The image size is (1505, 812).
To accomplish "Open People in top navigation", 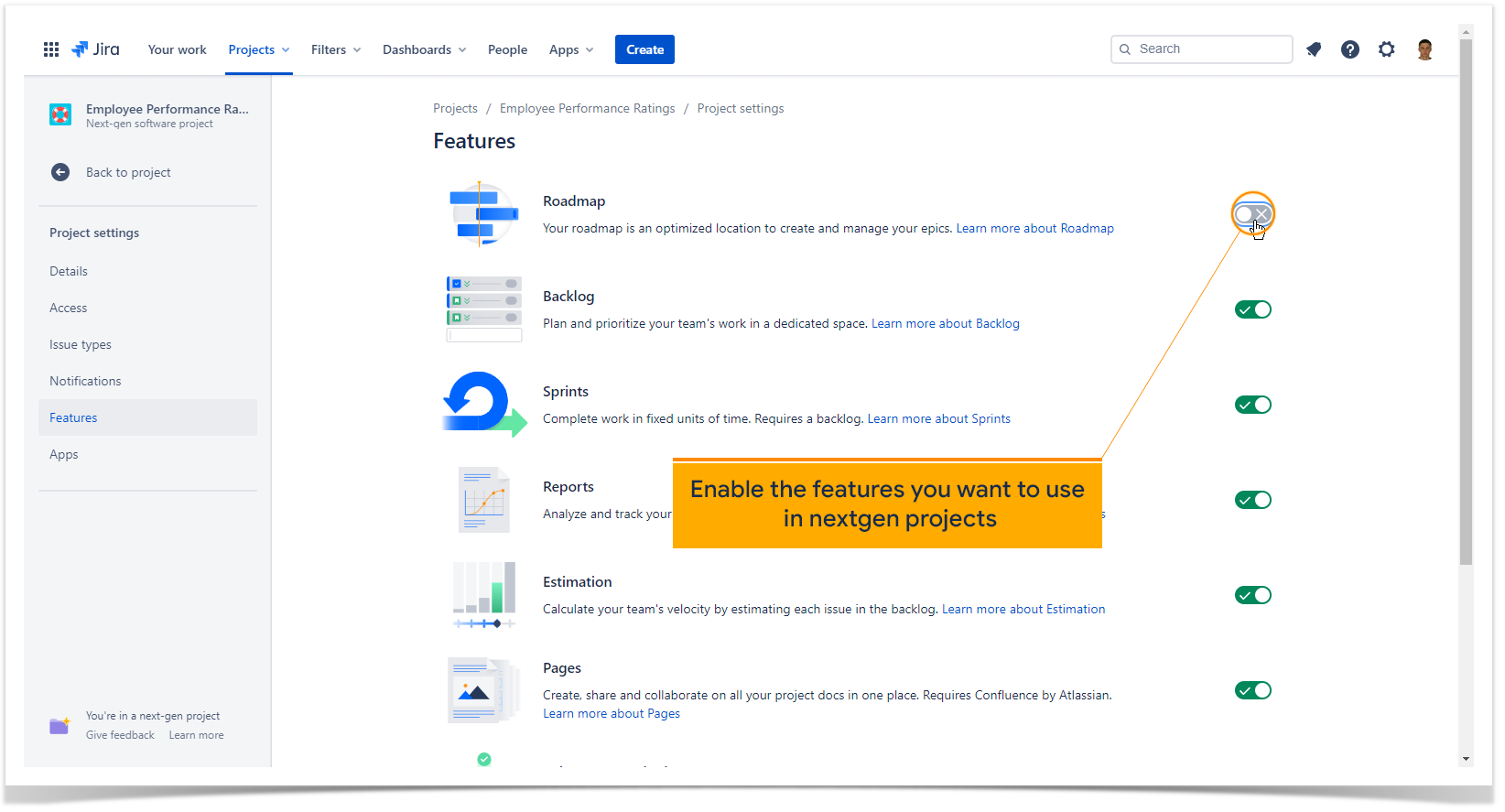I will [507, 49].
